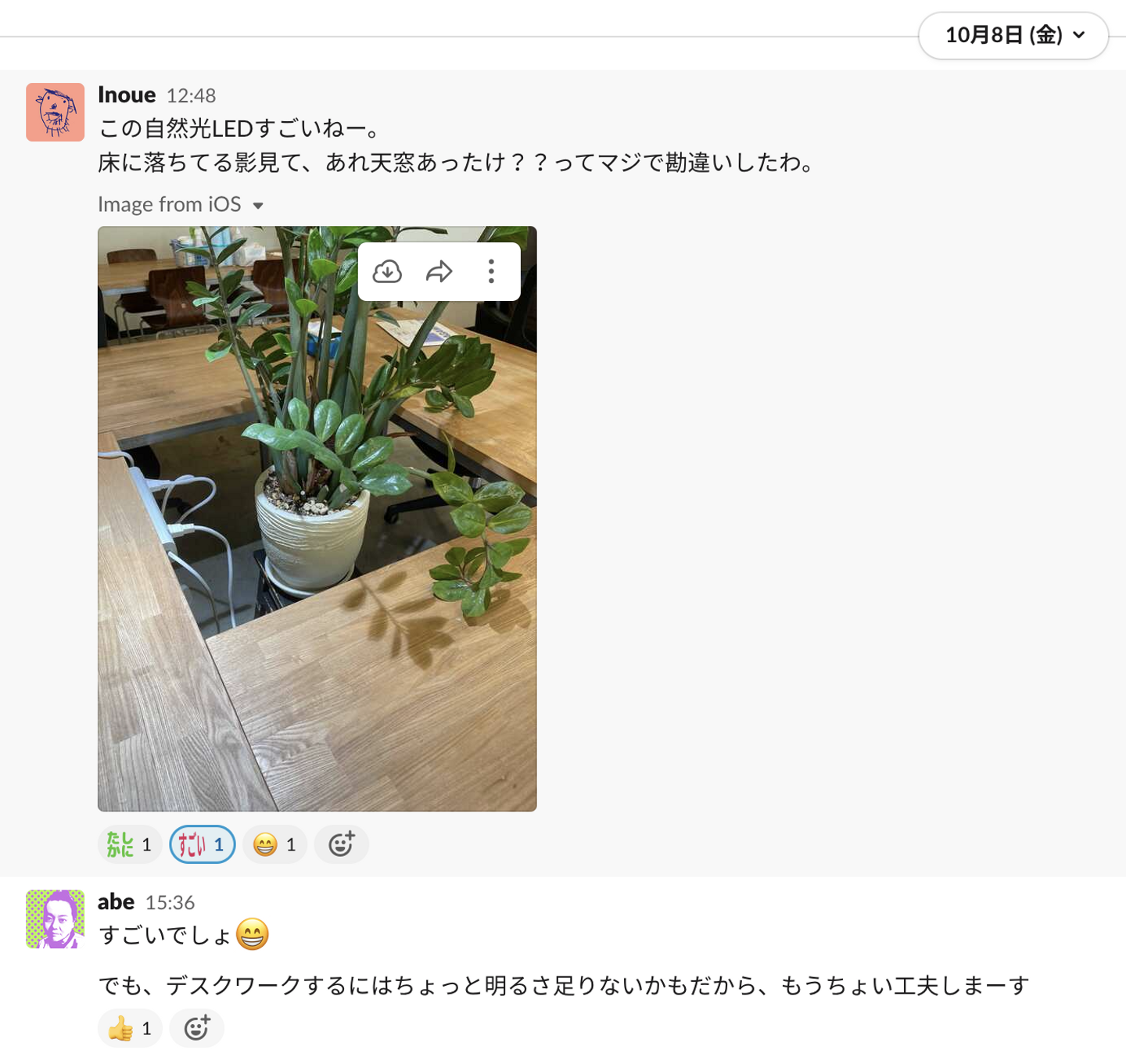
Task: Open Inoue's profile avatar
Action: tap(55, 113)
